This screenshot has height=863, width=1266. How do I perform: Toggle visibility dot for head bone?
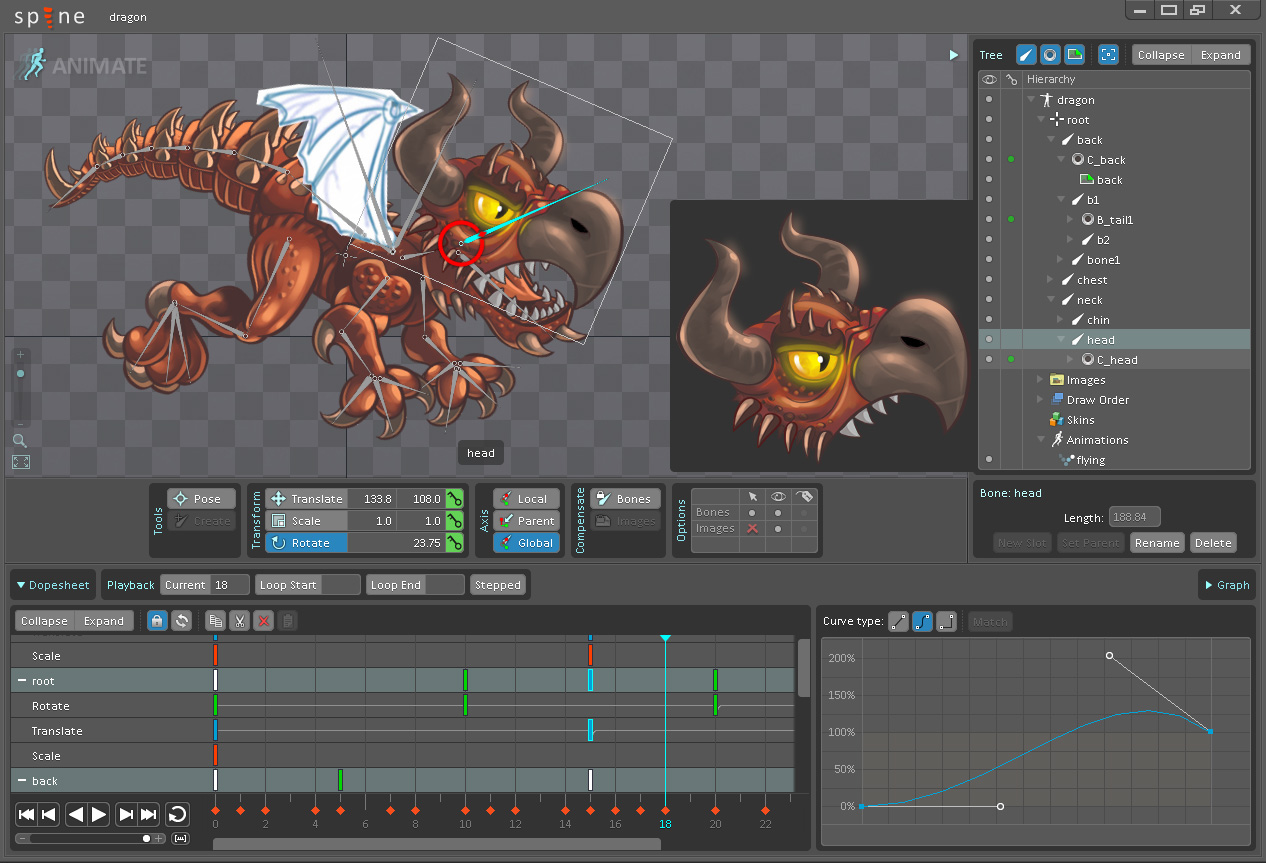(989, 339)
